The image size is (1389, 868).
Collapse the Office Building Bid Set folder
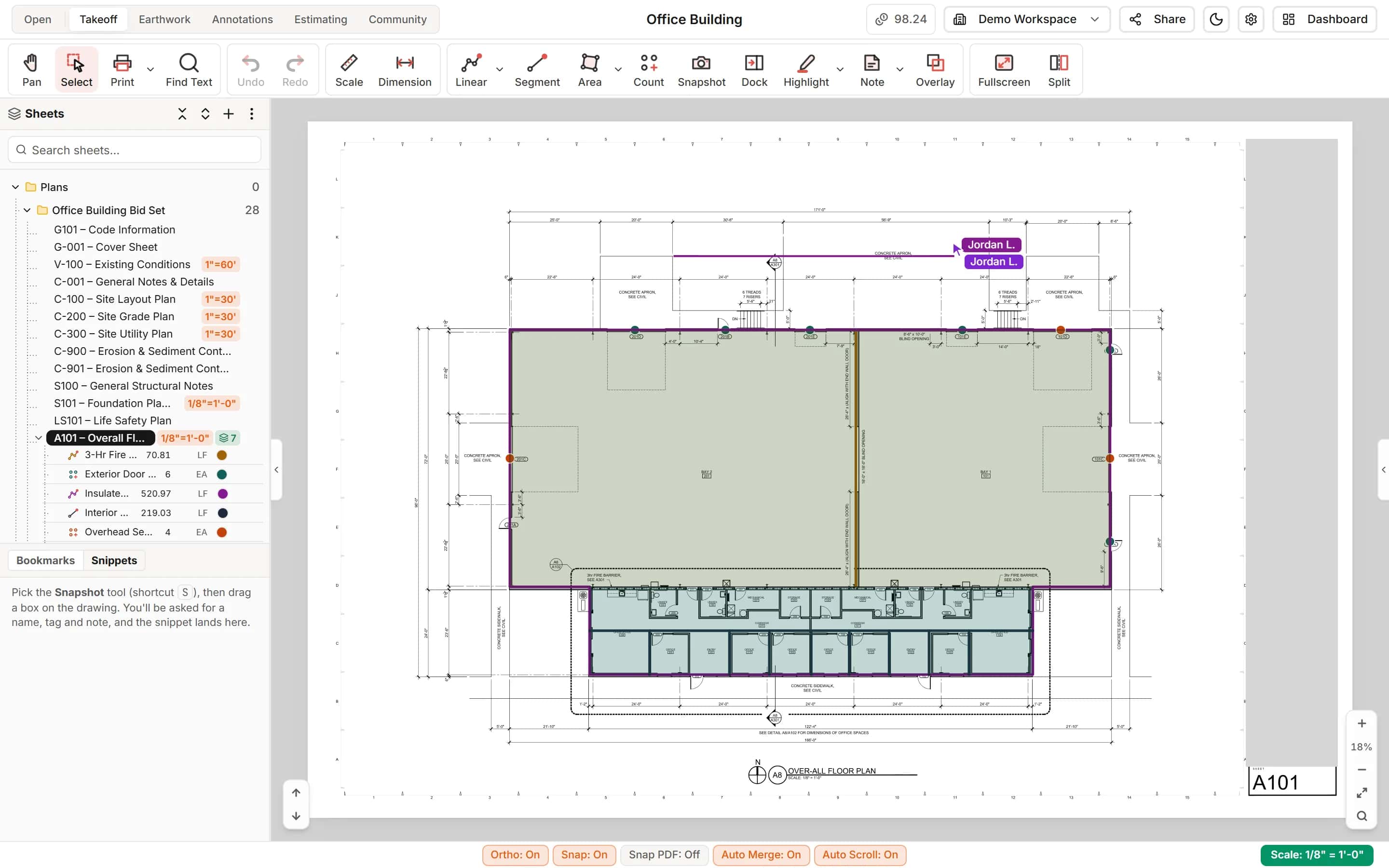point(27,210)
